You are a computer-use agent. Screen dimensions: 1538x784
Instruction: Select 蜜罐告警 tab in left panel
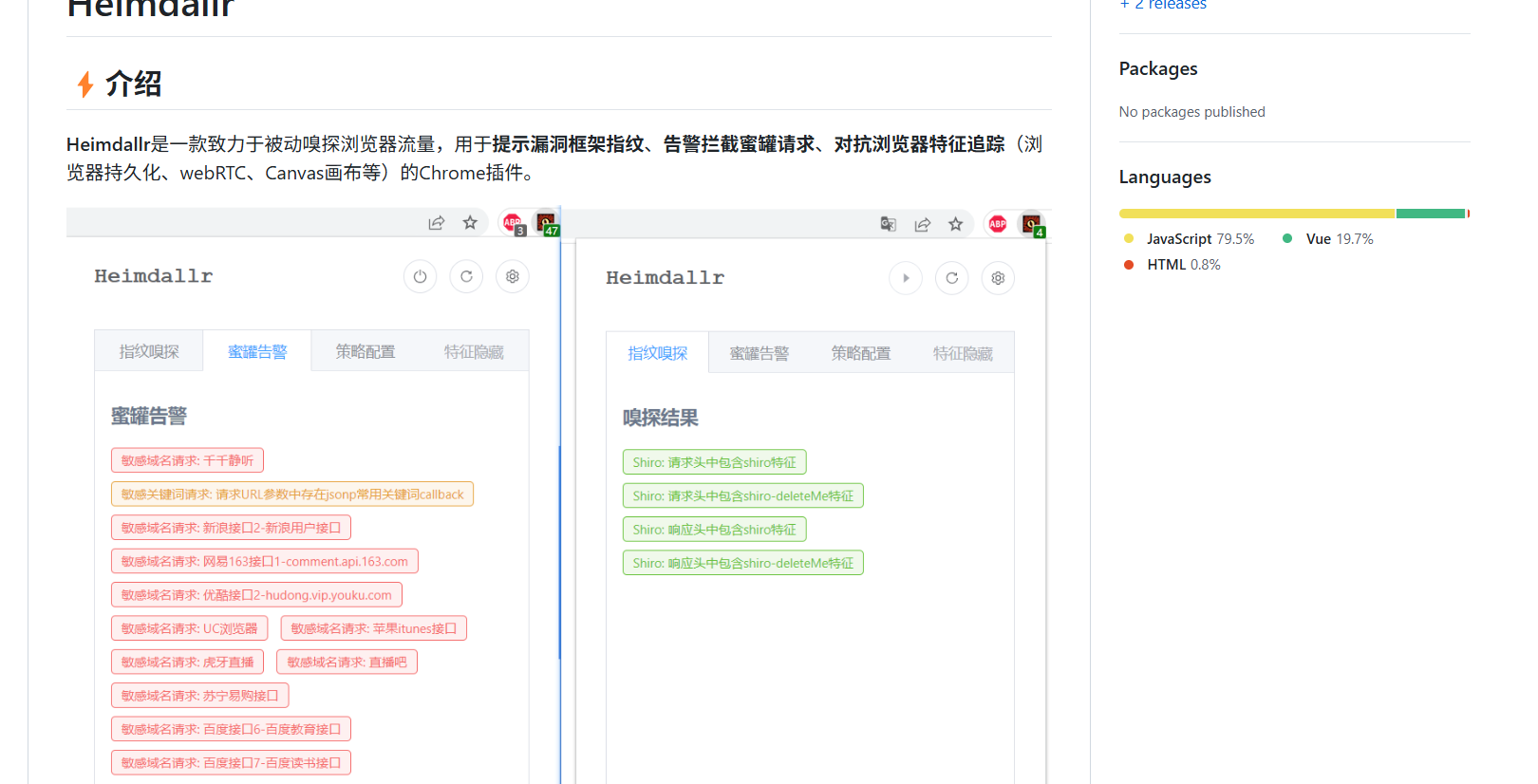[x=257, y=351]
